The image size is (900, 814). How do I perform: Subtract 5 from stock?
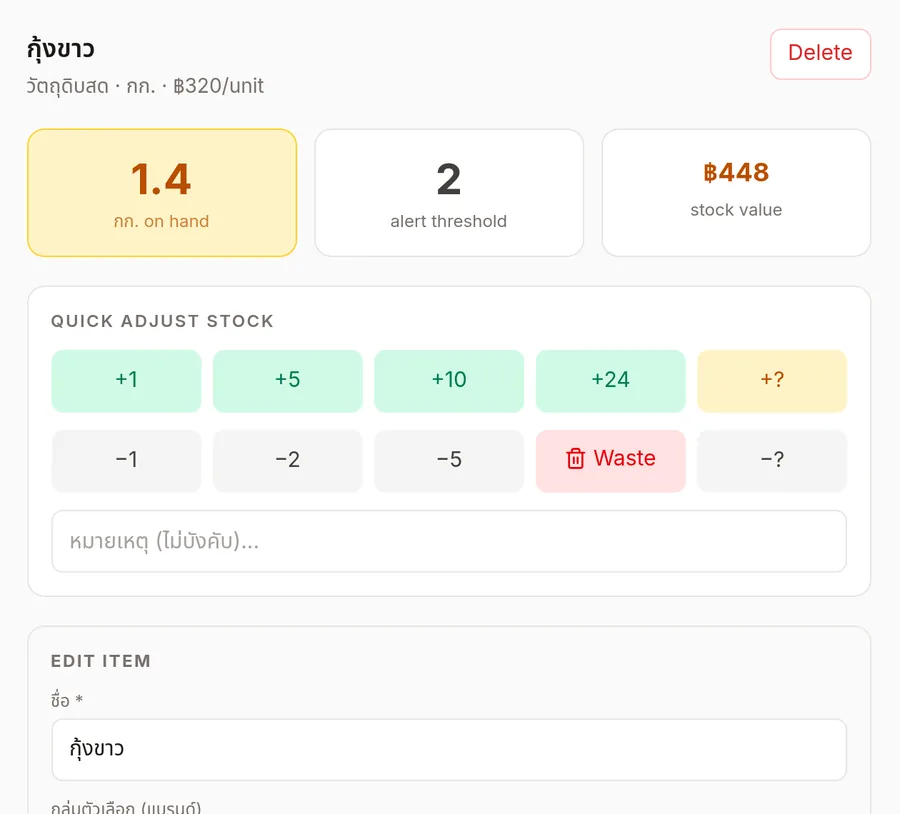coord(449,460)
